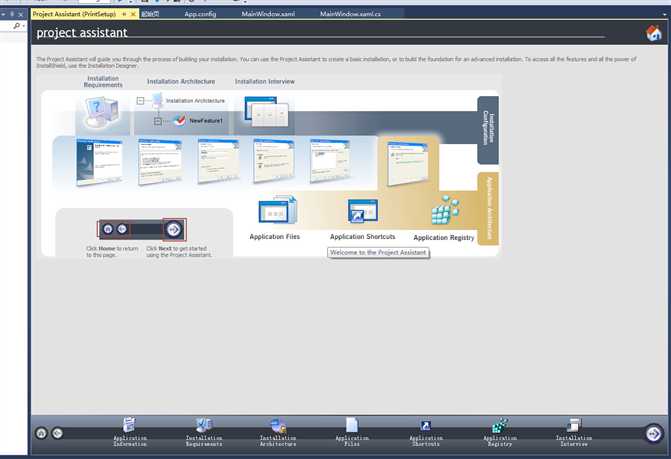Image resolution: width=671 pixels, height=459 pixels.
Task: Pin the Project Assistant tab
Action: pyautogui.click(x=124, y=14)
